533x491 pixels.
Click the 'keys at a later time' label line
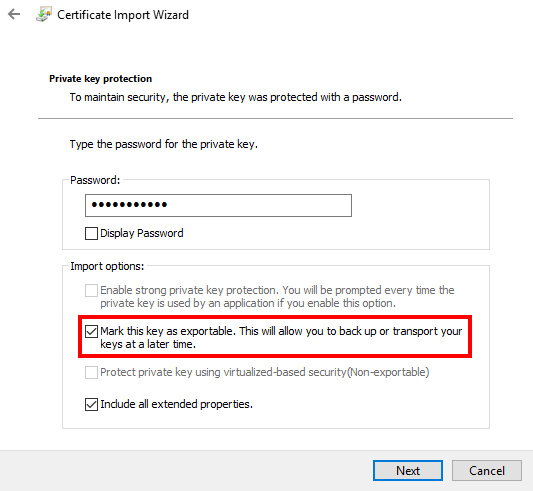pyautogui.click(x=148, y=344)
